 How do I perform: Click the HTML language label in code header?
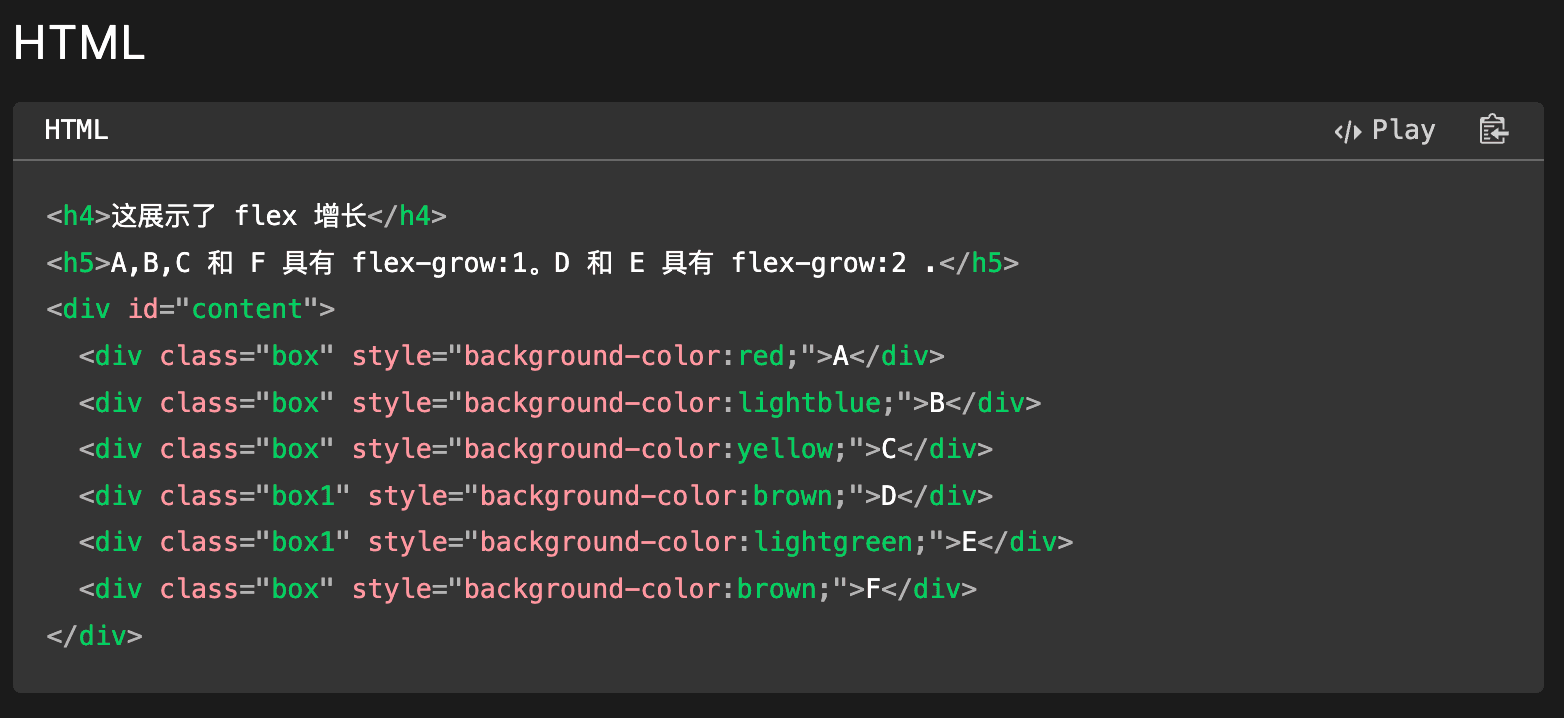click(x=76, y=130)
